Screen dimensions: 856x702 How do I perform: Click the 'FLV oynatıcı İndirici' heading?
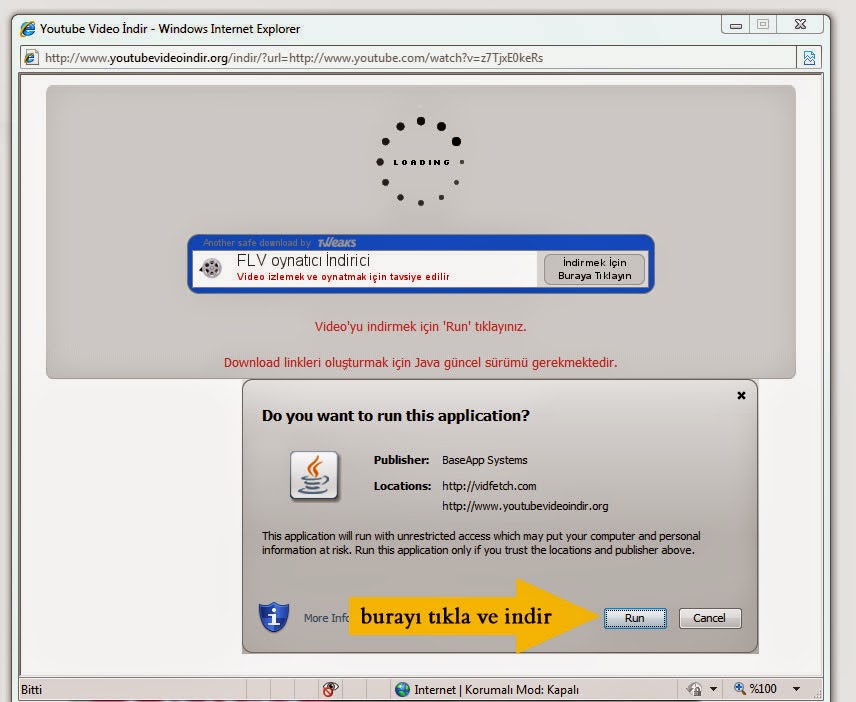pyautogui.click(x=304, y=260)
